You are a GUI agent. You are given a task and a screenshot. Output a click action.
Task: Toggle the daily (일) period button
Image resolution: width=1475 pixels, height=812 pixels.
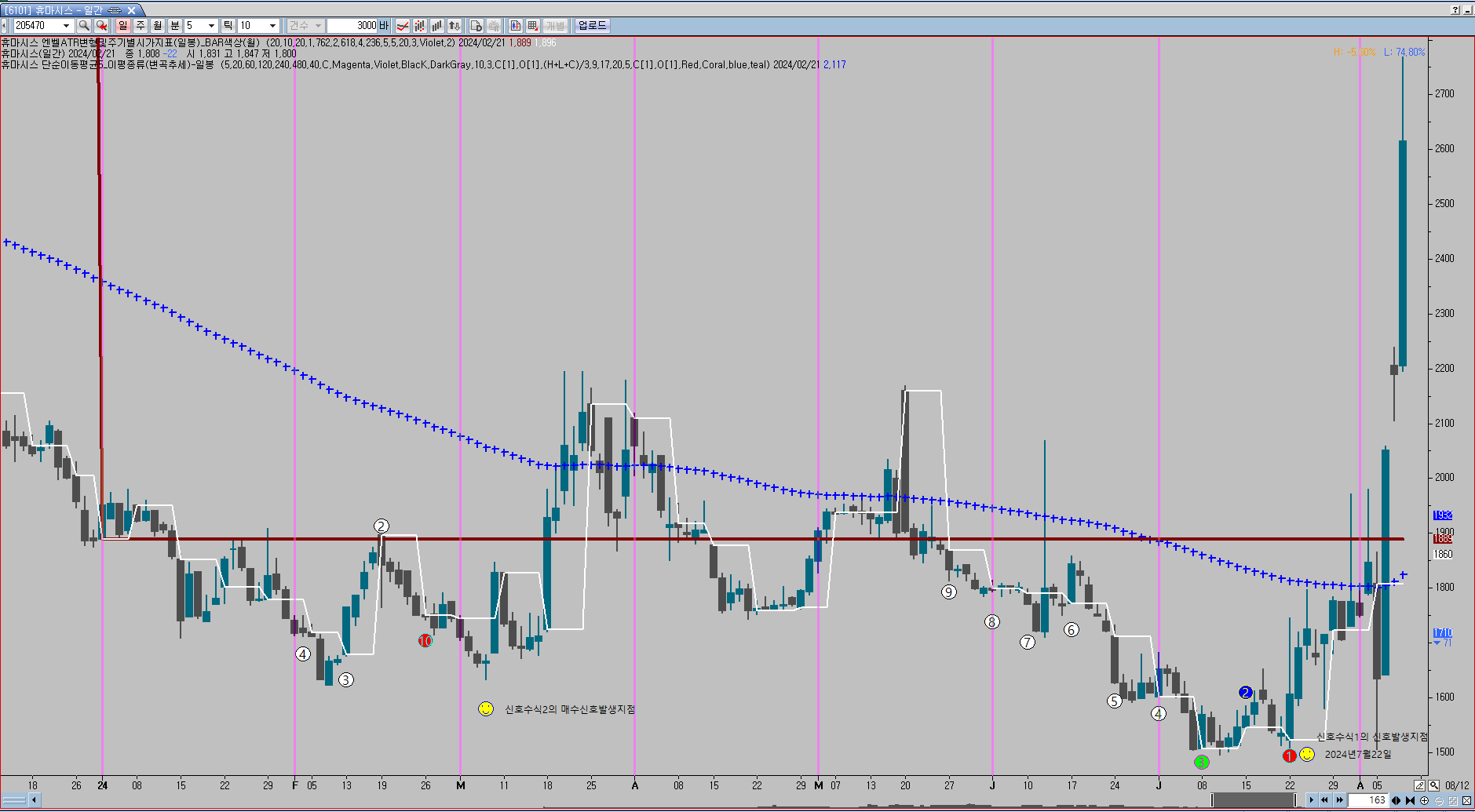(x=123, y=26)
